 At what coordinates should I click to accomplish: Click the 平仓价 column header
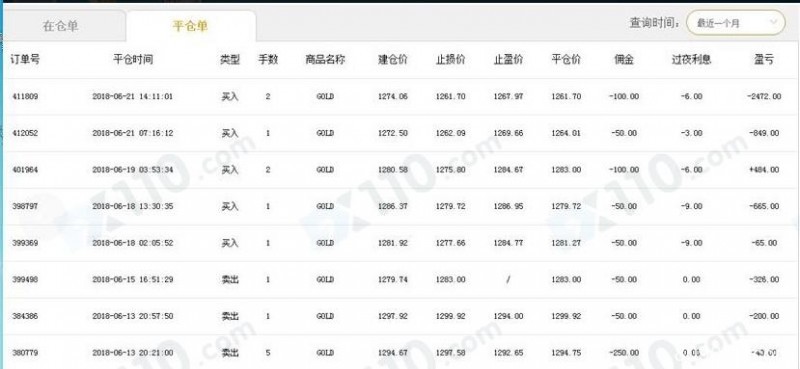pos(566,59)
